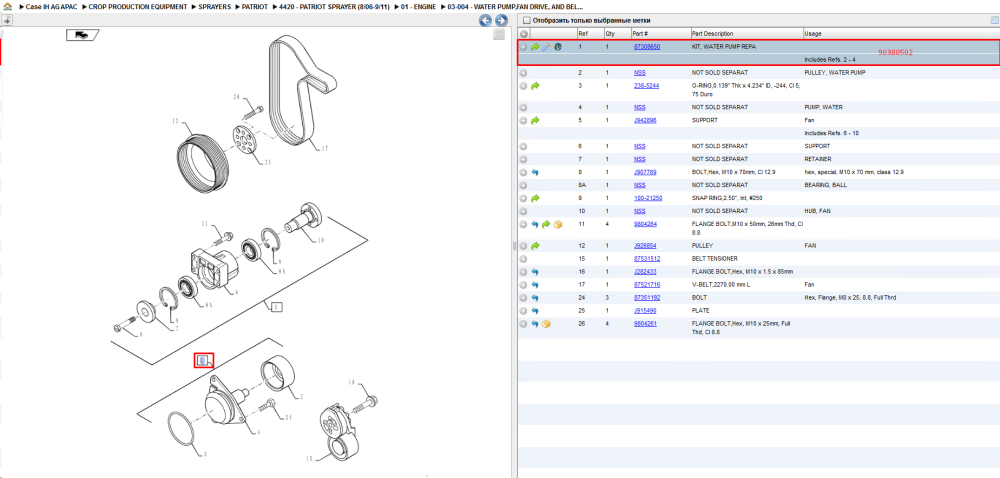
Task: Click blue arrow icon in 87351192 BOLT row
Action: tap(535, 298)
